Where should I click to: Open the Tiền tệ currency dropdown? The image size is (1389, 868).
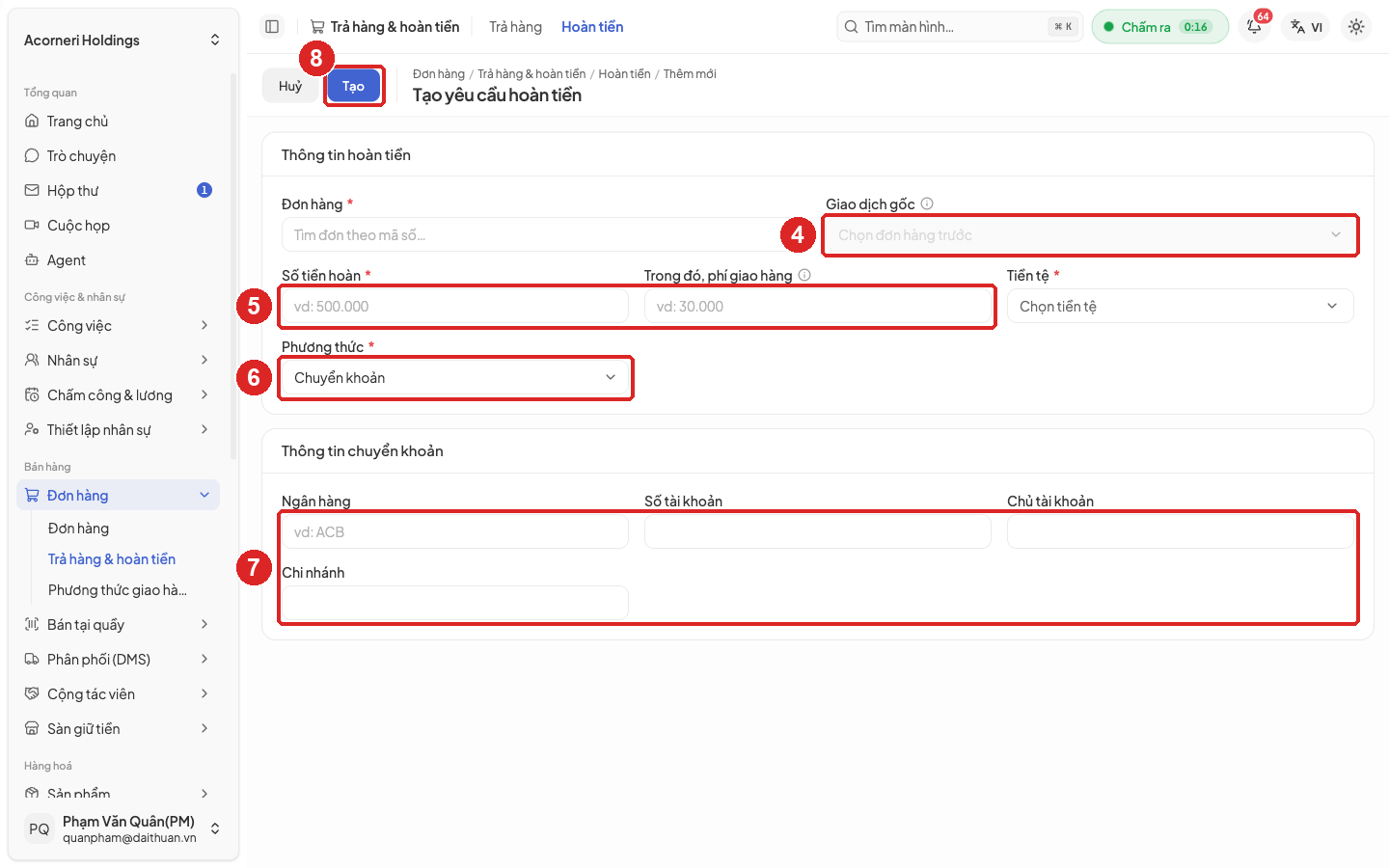1181,307
